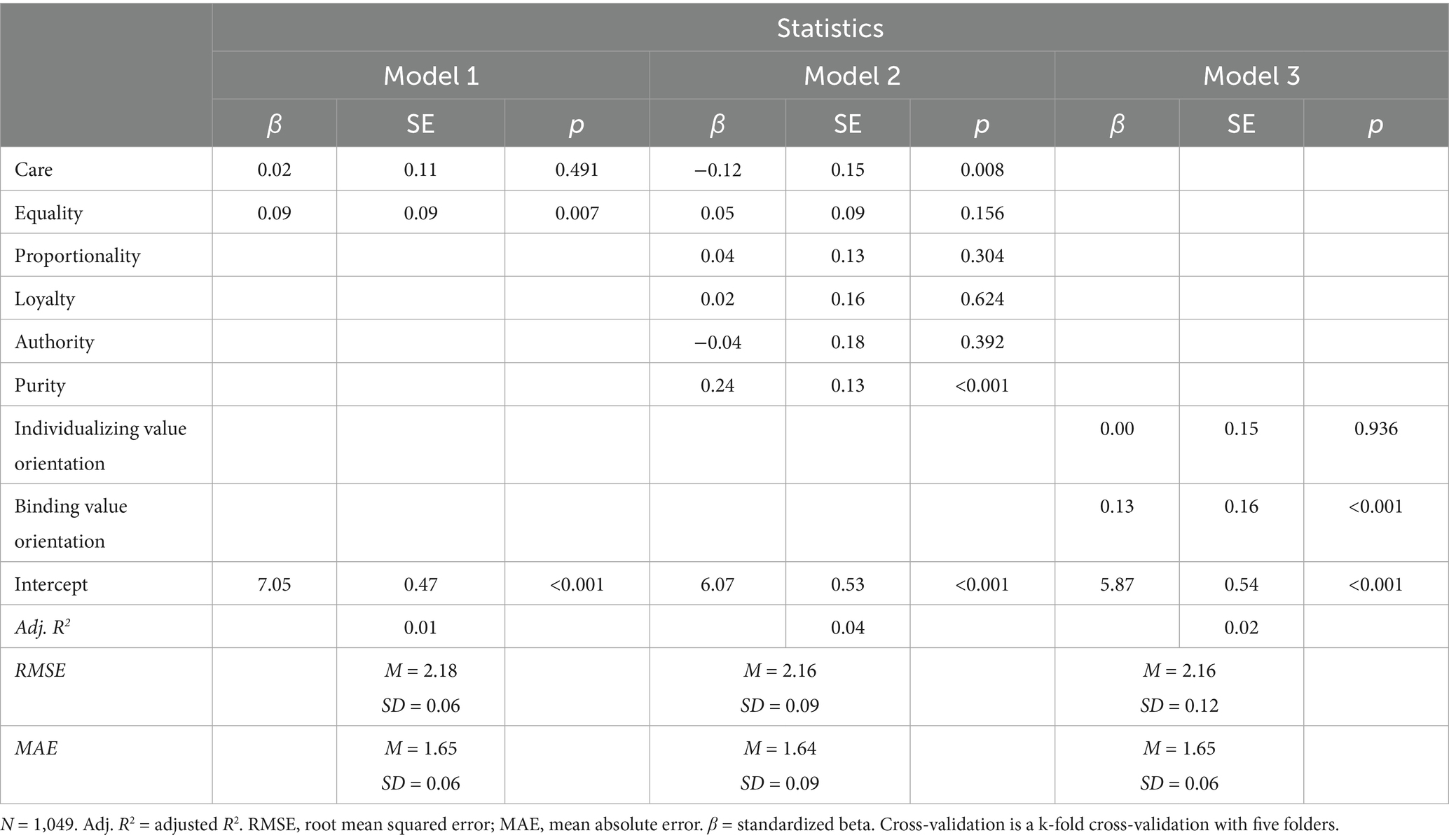Click the Care p value 0.491
This screenshot has height=840, width=1449.
pos(577,170)
